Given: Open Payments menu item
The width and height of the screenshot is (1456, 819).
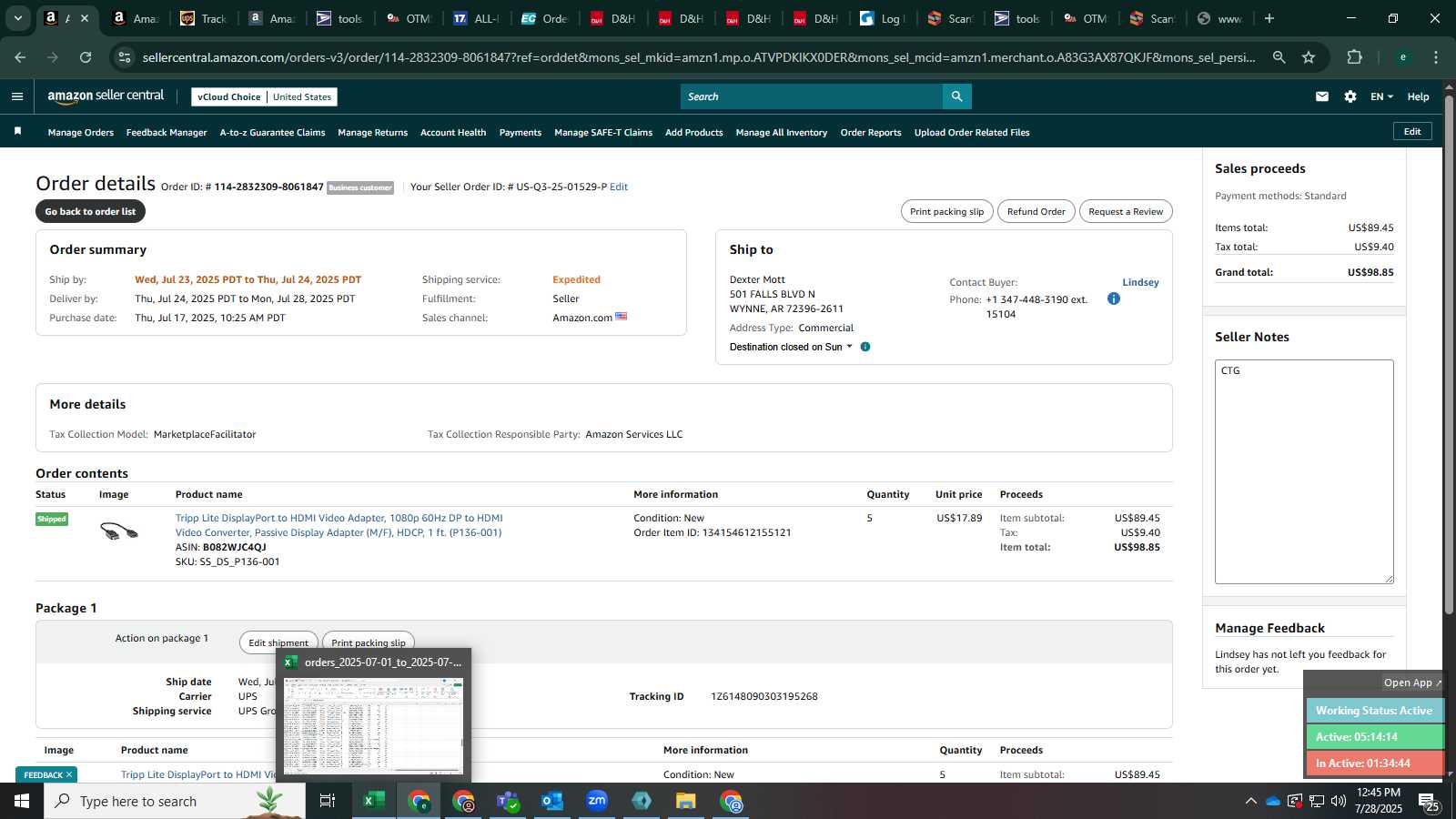Looking at the screenshot, I should pyautogui.click(x=521, y=133).
